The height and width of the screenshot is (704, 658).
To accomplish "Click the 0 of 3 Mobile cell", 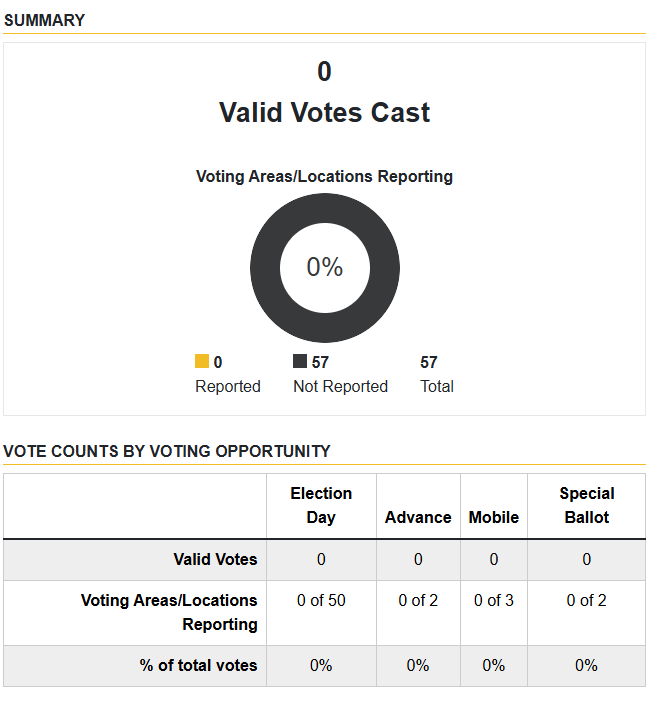I will (x=494, y=600).
